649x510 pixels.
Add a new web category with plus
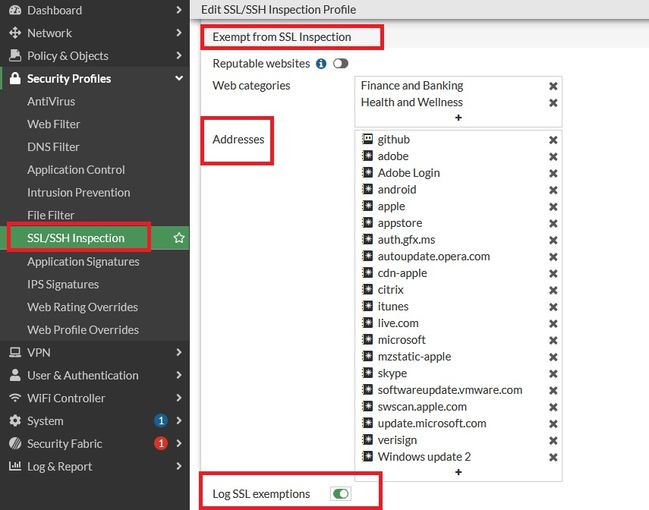[x=458, y=118]
